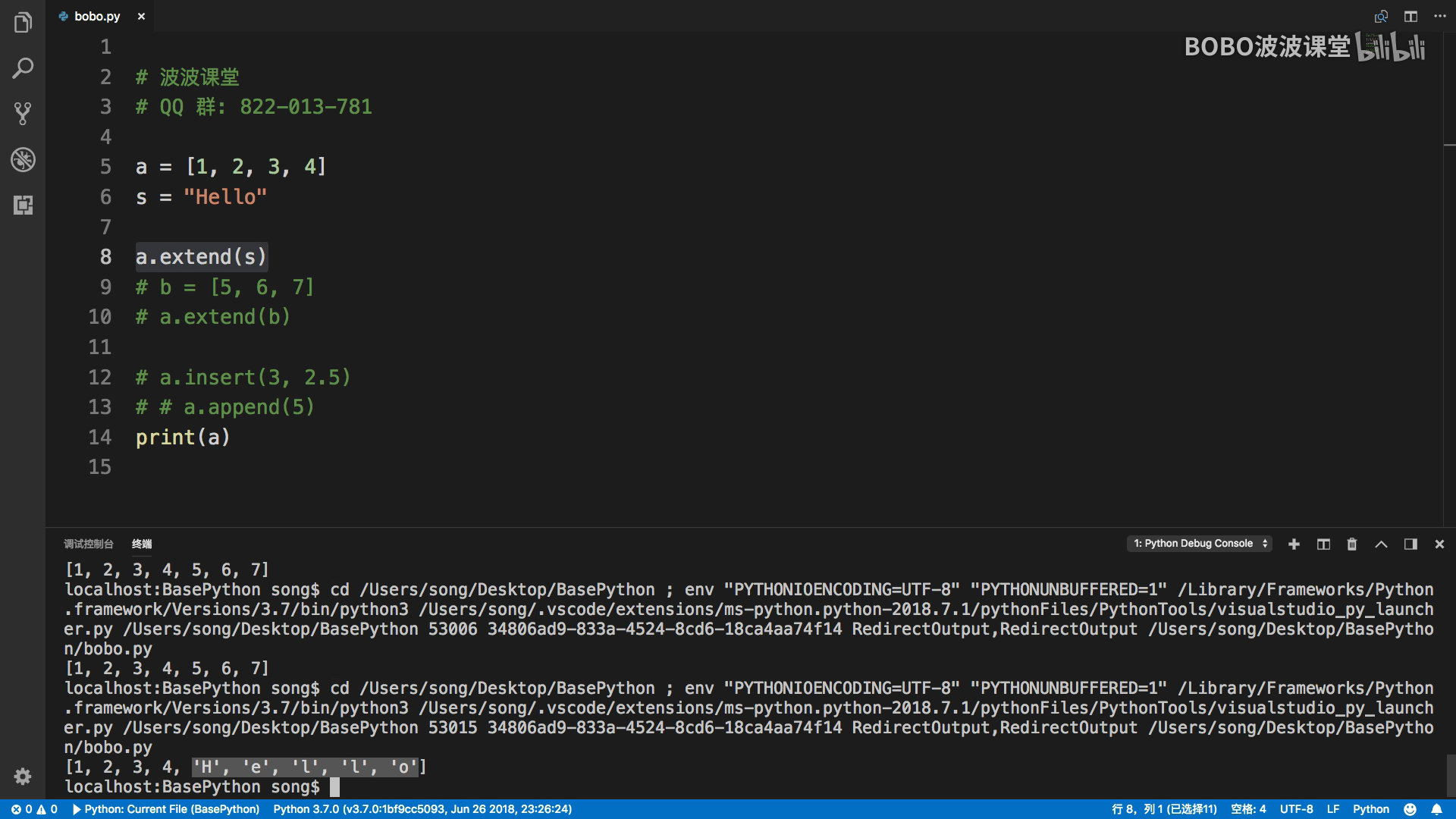Create a new terminal with plus icon
1456x819 pixels.
1294,544
